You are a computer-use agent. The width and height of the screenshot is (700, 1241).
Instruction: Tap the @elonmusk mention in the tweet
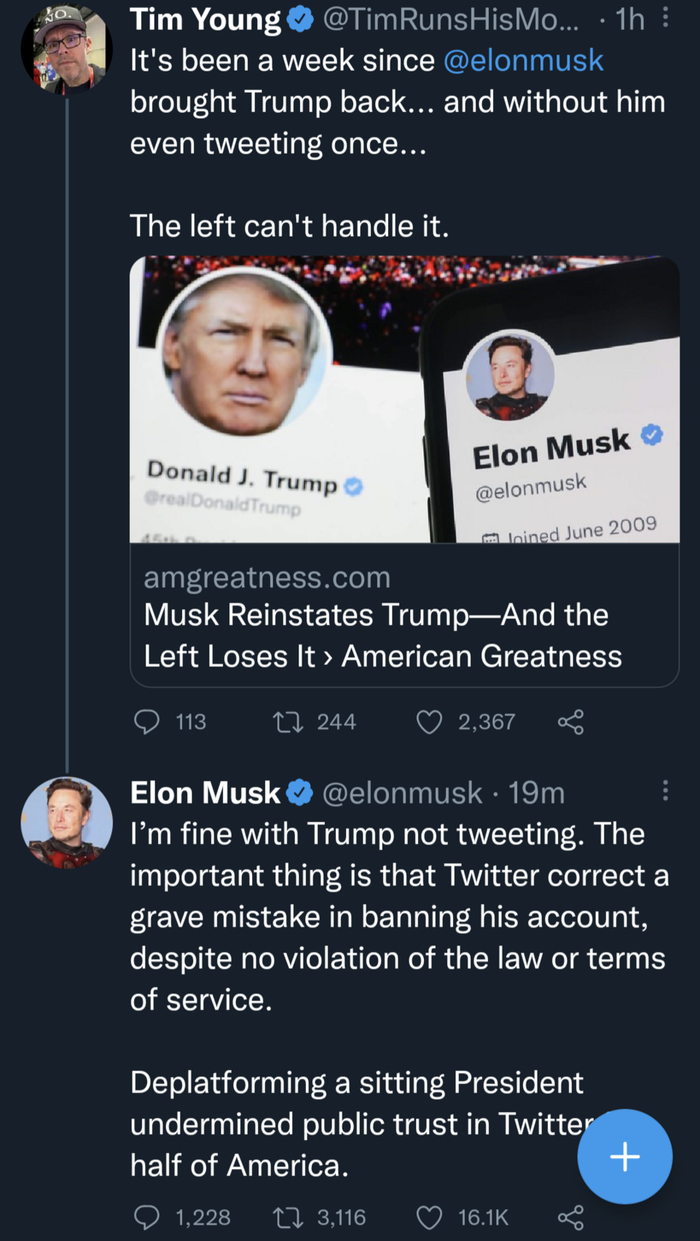click(x=523, y=60)
